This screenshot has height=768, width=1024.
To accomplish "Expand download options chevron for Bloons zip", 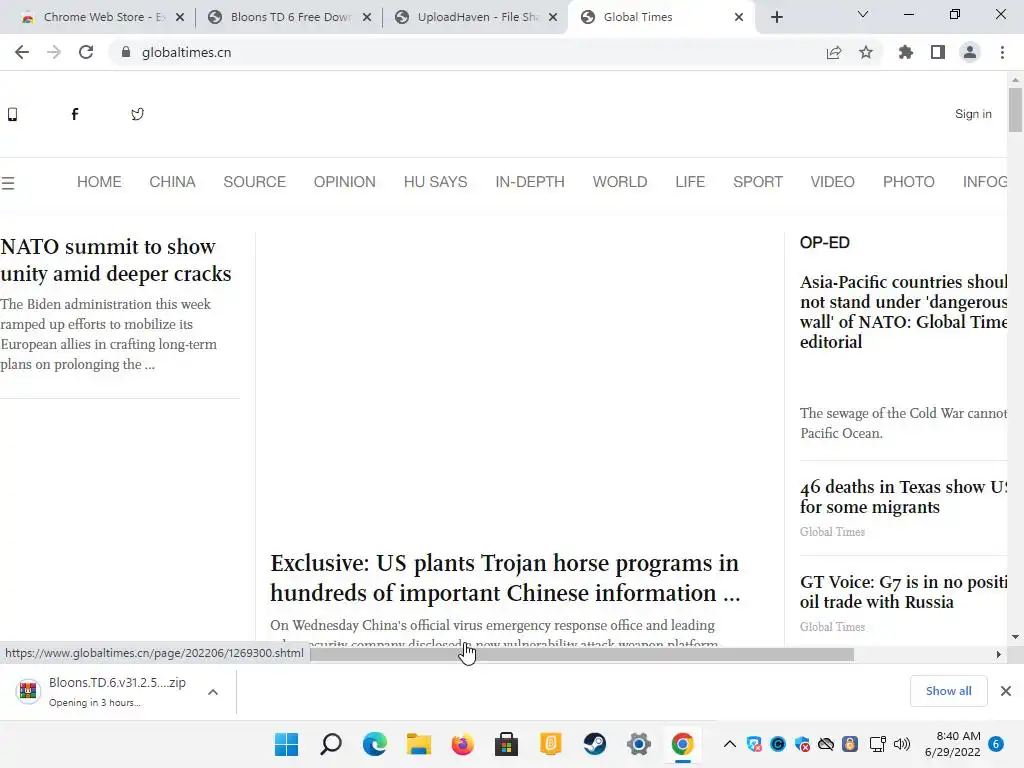I will click(x=213, y=692).
